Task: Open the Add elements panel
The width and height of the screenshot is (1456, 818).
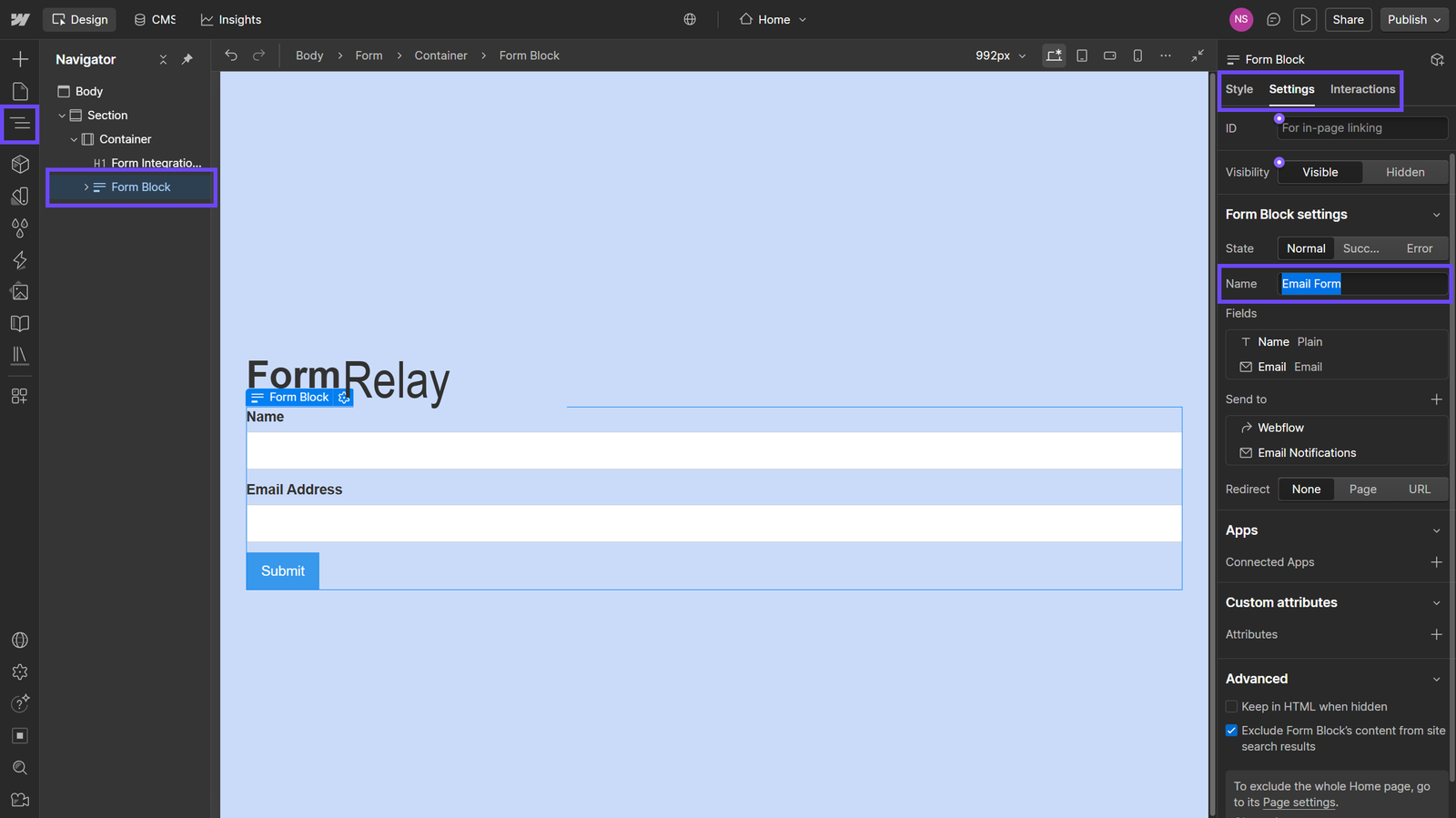Action: pos(20,59)
